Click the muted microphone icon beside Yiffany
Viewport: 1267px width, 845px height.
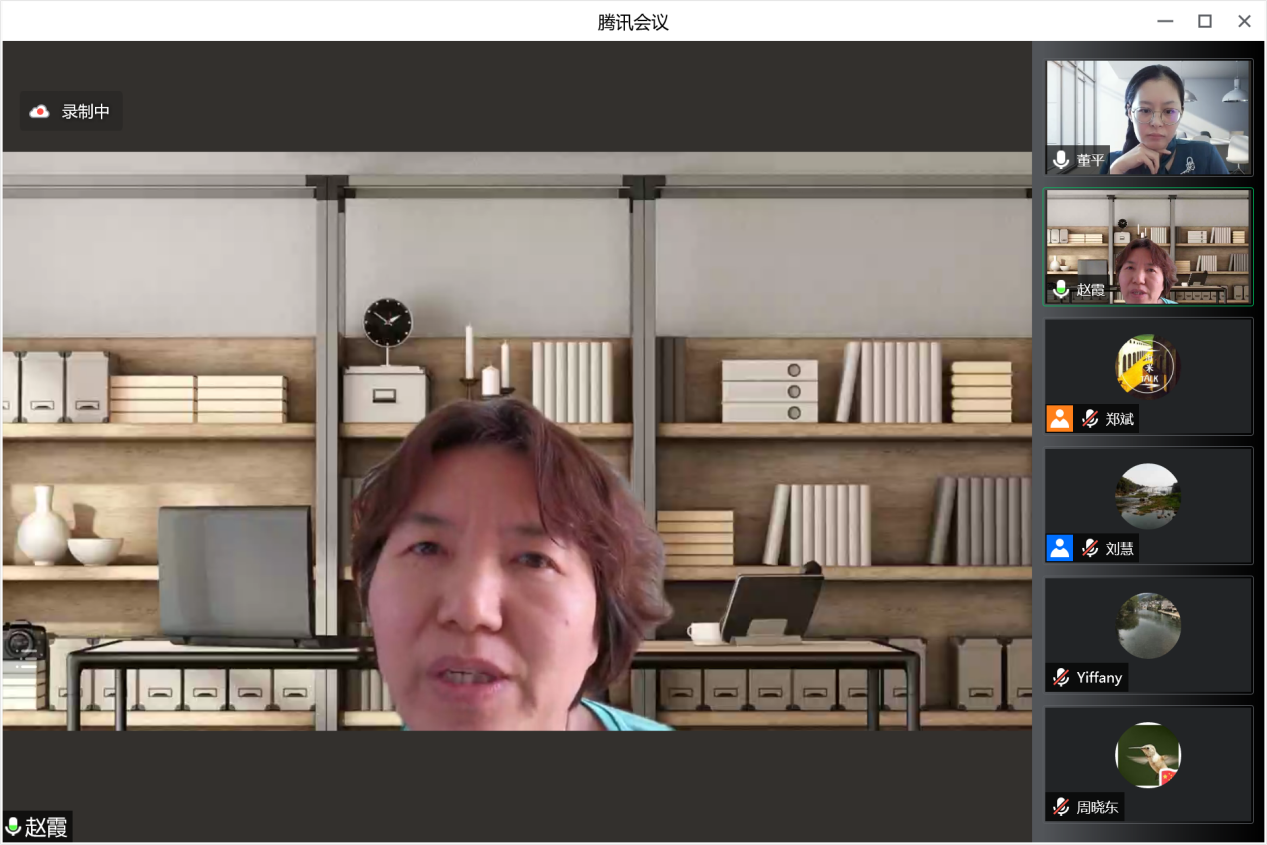tap(1061, 677)
